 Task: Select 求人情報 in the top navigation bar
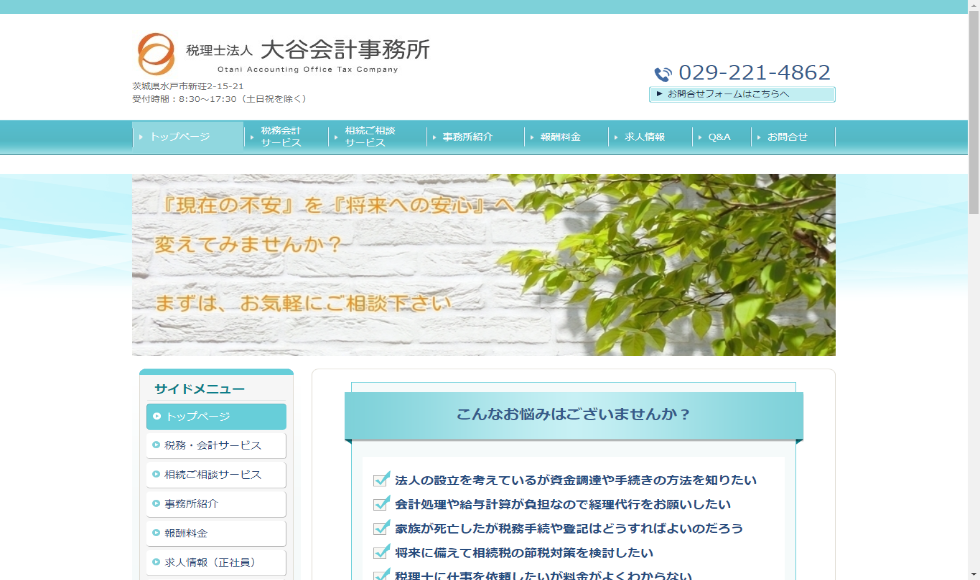click(x=645, y=137)
